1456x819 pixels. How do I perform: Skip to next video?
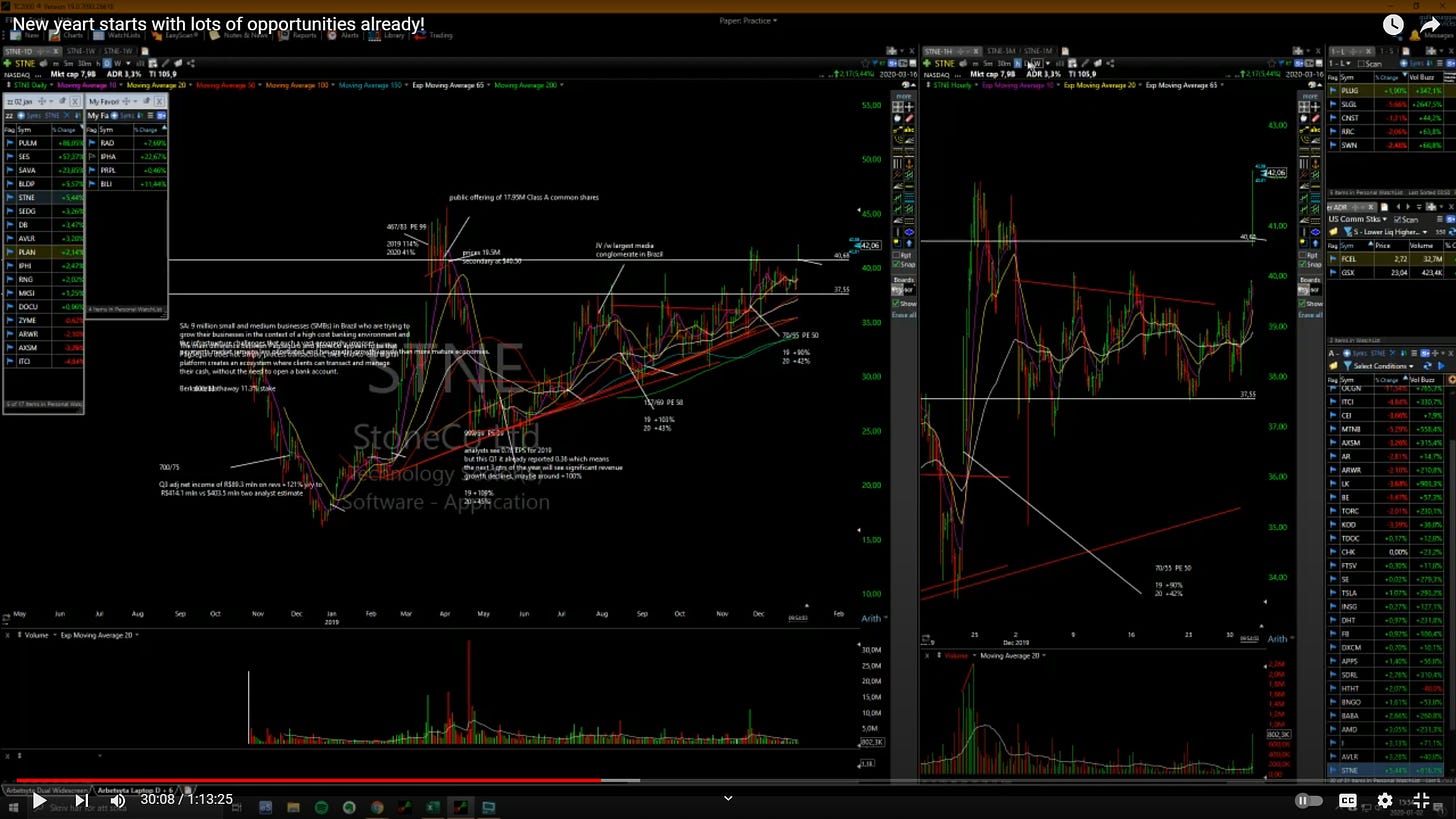(x=82, y=800)
